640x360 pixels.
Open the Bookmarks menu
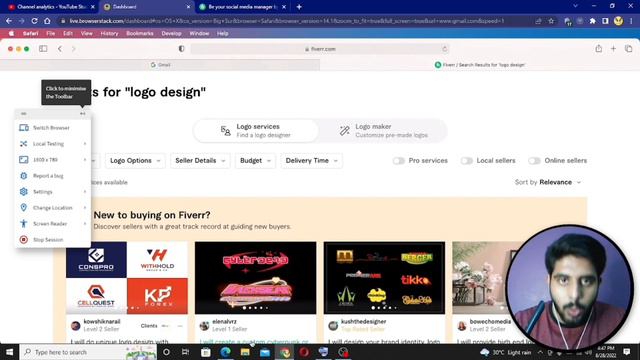tap(140, 33)
